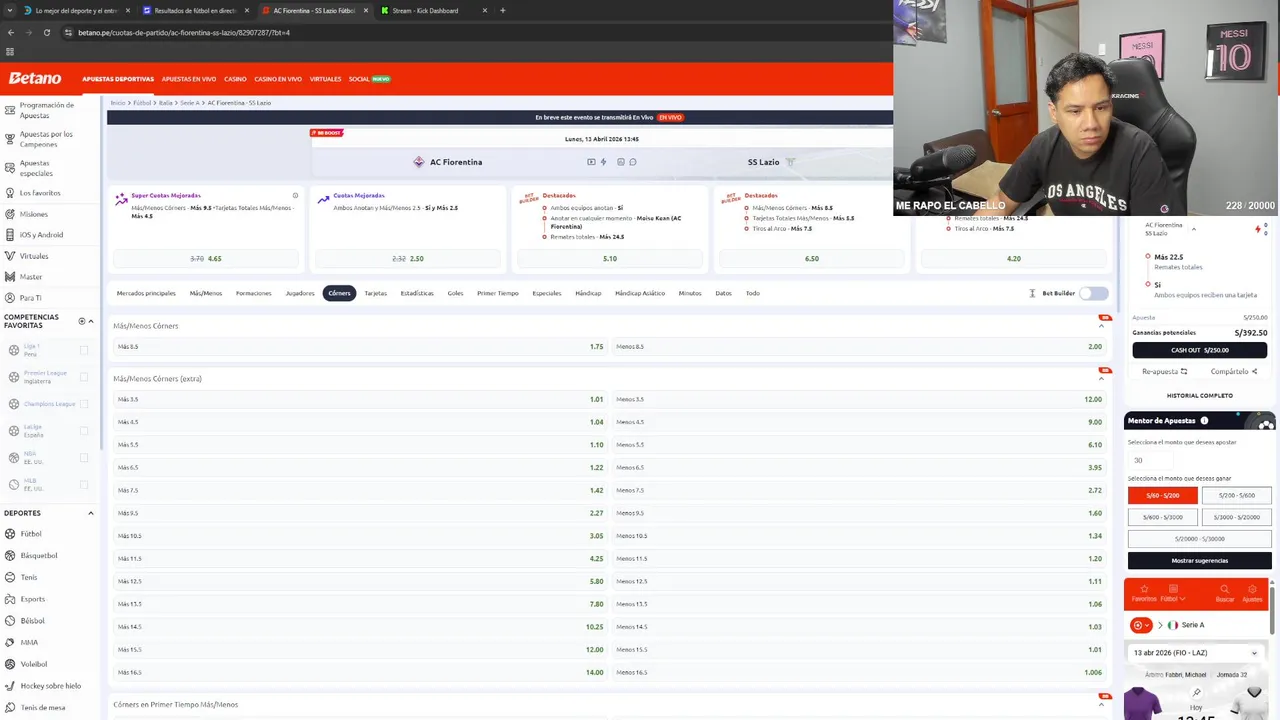Toggle the Bet Builder switch

pyautogui.click(x=1094, y=293)
